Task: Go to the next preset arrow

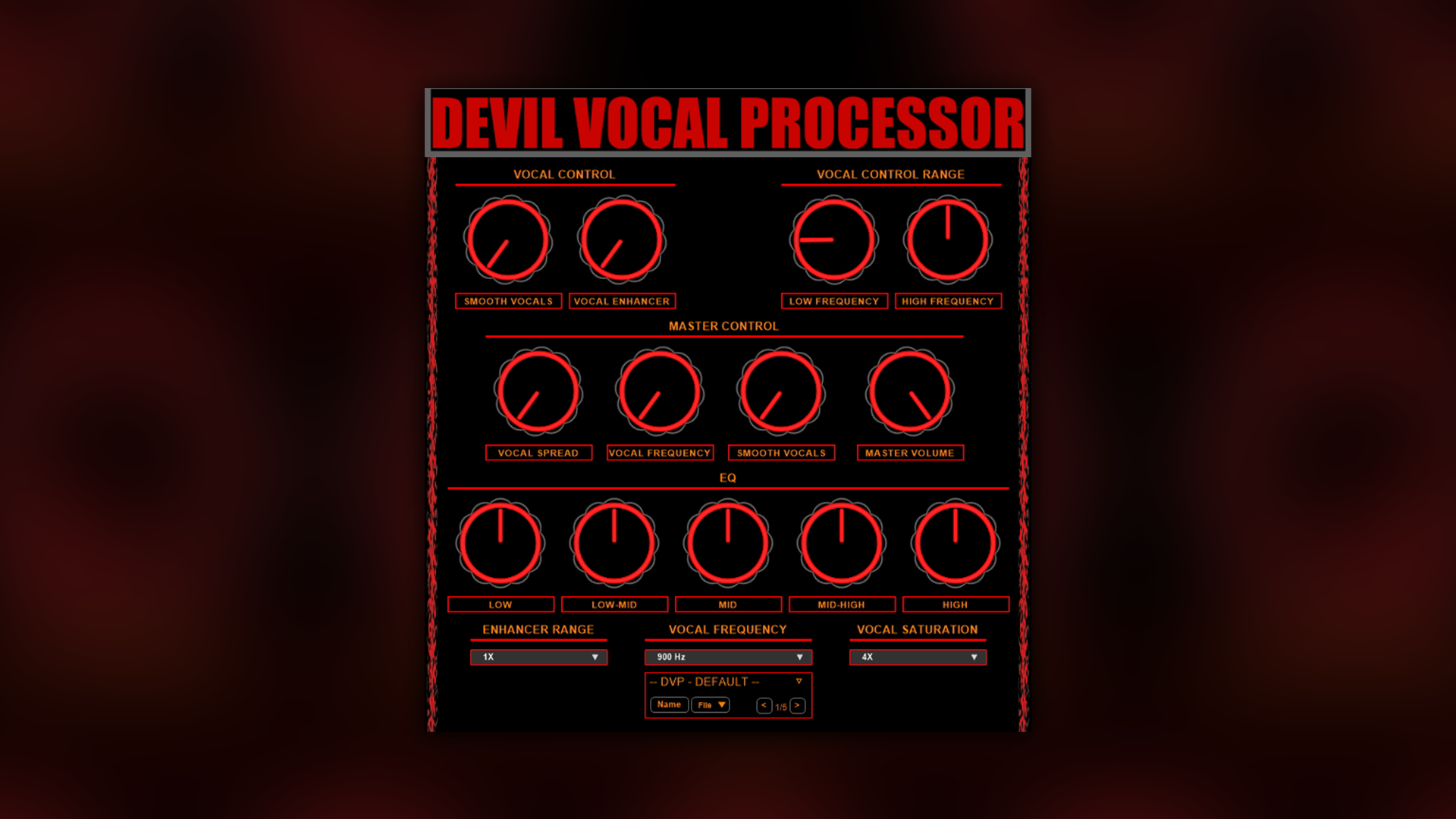Action: (x=797, y=705)
